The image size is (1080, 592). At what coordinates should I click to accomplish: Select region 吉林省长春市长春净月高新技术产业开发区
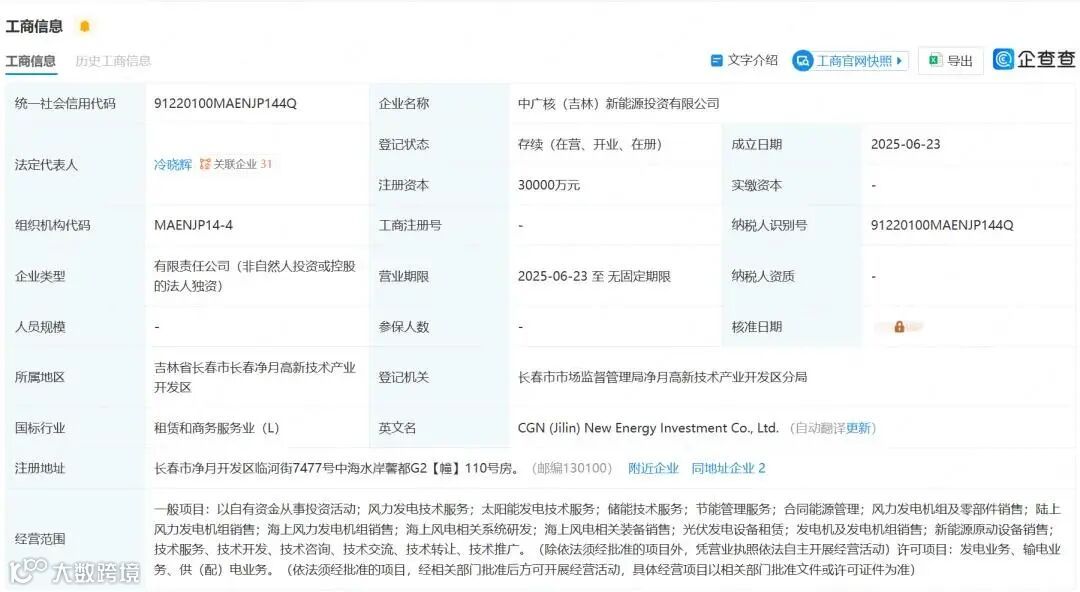(x=255, y=377)
